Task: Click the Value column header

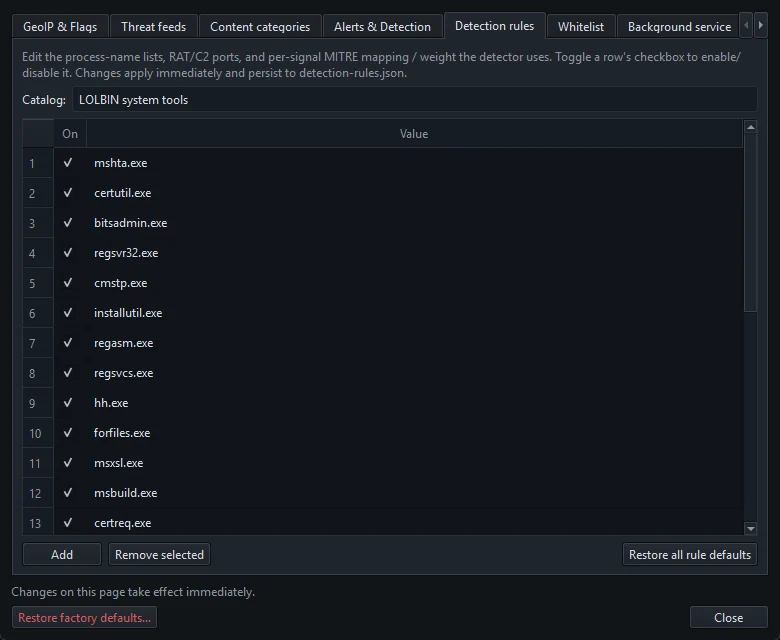Action: click(x=414, y=133)
